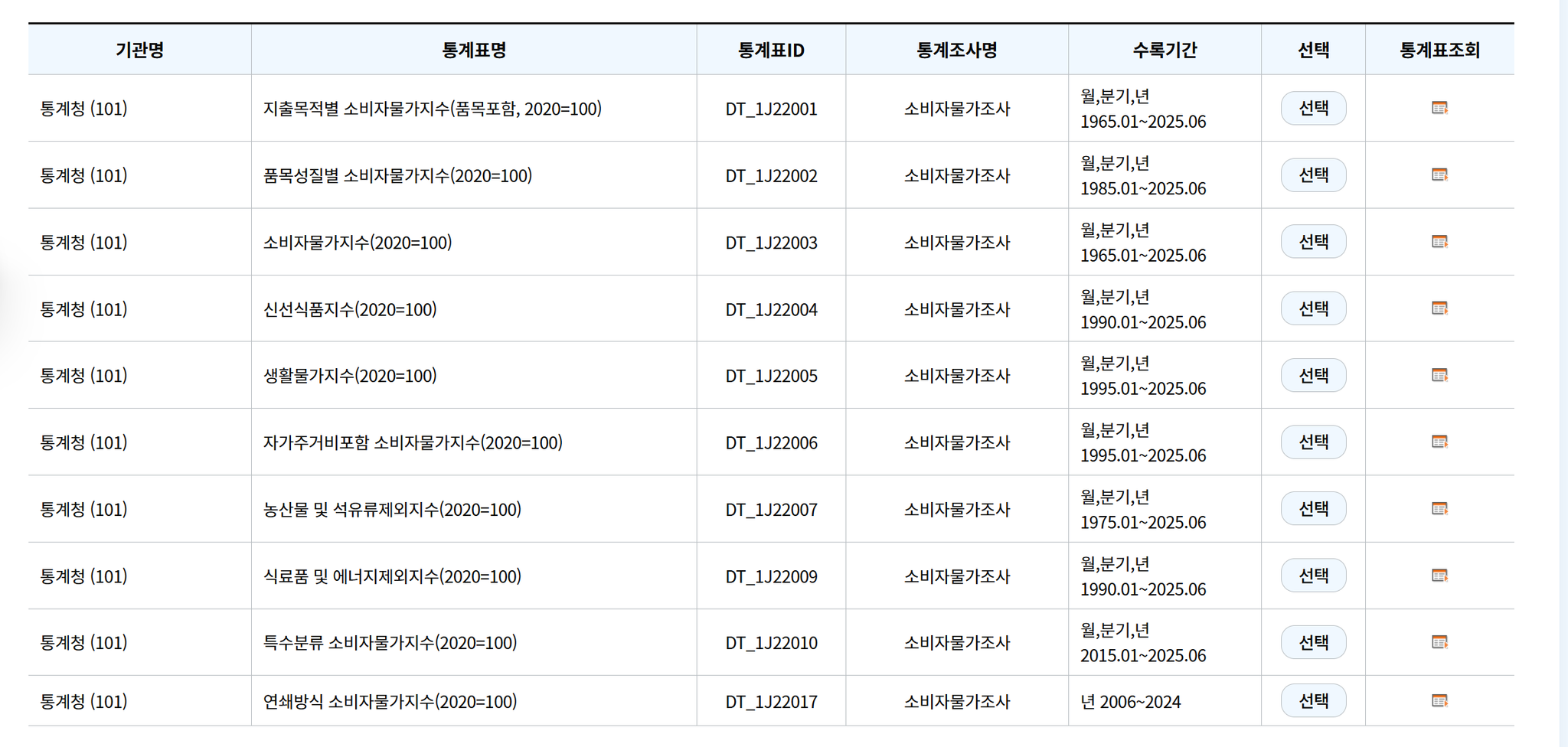Open table view icon for DT_1J22001

pyautogui.click(x=1439, y=108)
